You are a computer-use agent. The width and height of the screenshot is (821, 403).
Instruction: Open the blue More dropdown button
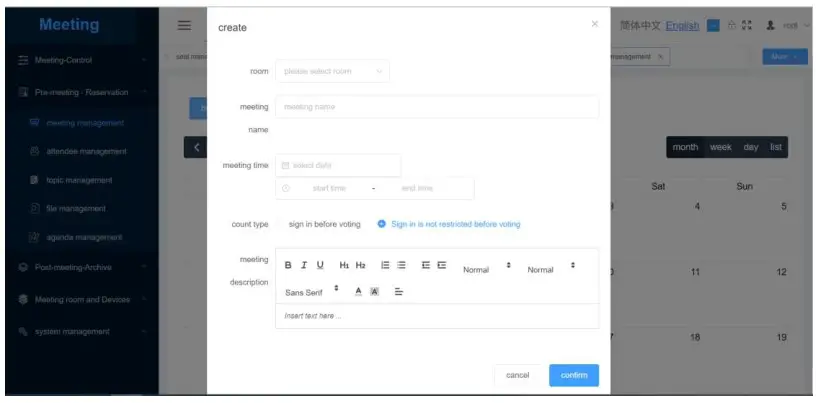(x=785, y=57)
